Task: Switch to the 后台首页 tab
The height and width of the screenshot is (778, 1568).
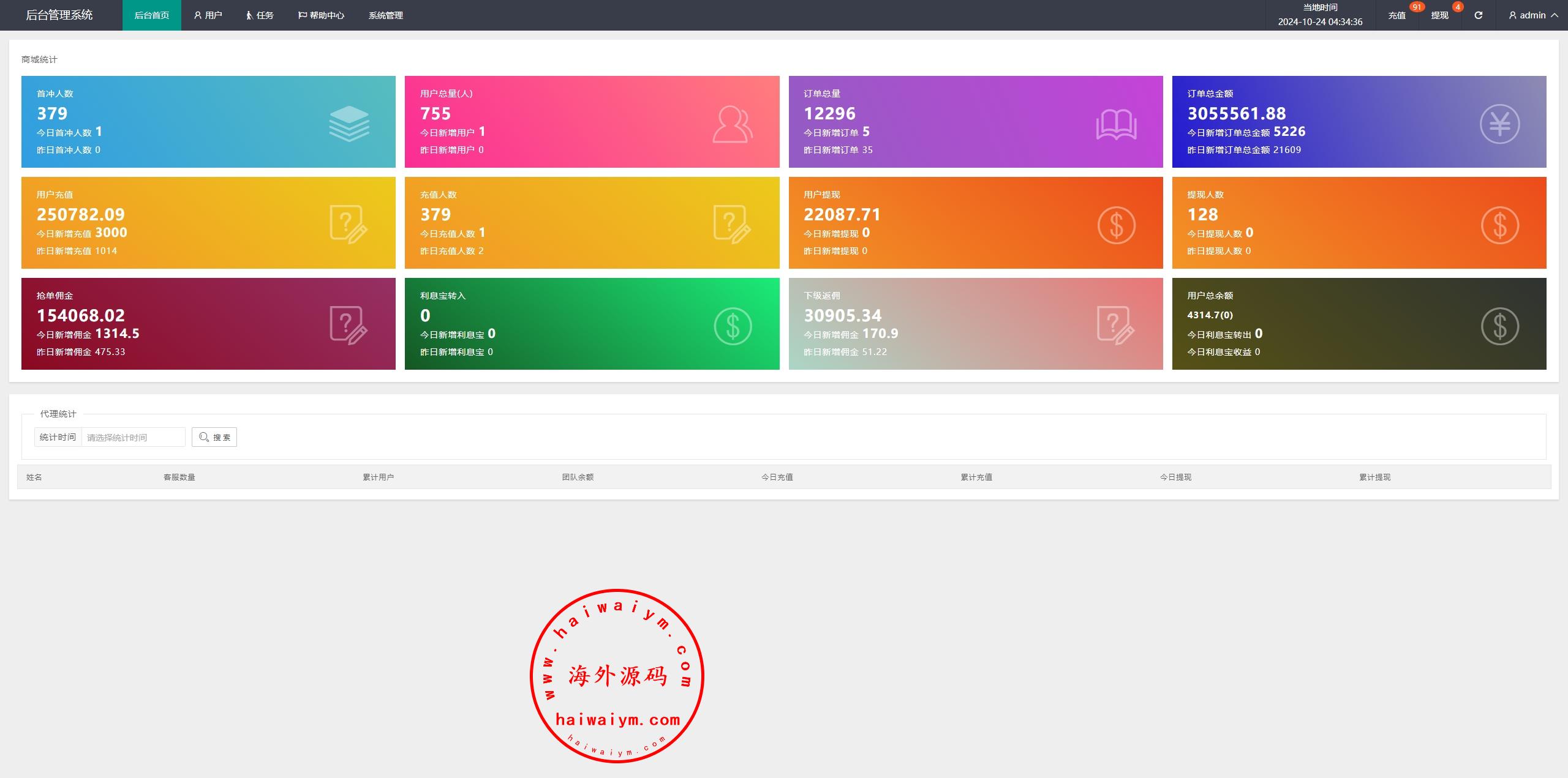Action: point(151,15)
